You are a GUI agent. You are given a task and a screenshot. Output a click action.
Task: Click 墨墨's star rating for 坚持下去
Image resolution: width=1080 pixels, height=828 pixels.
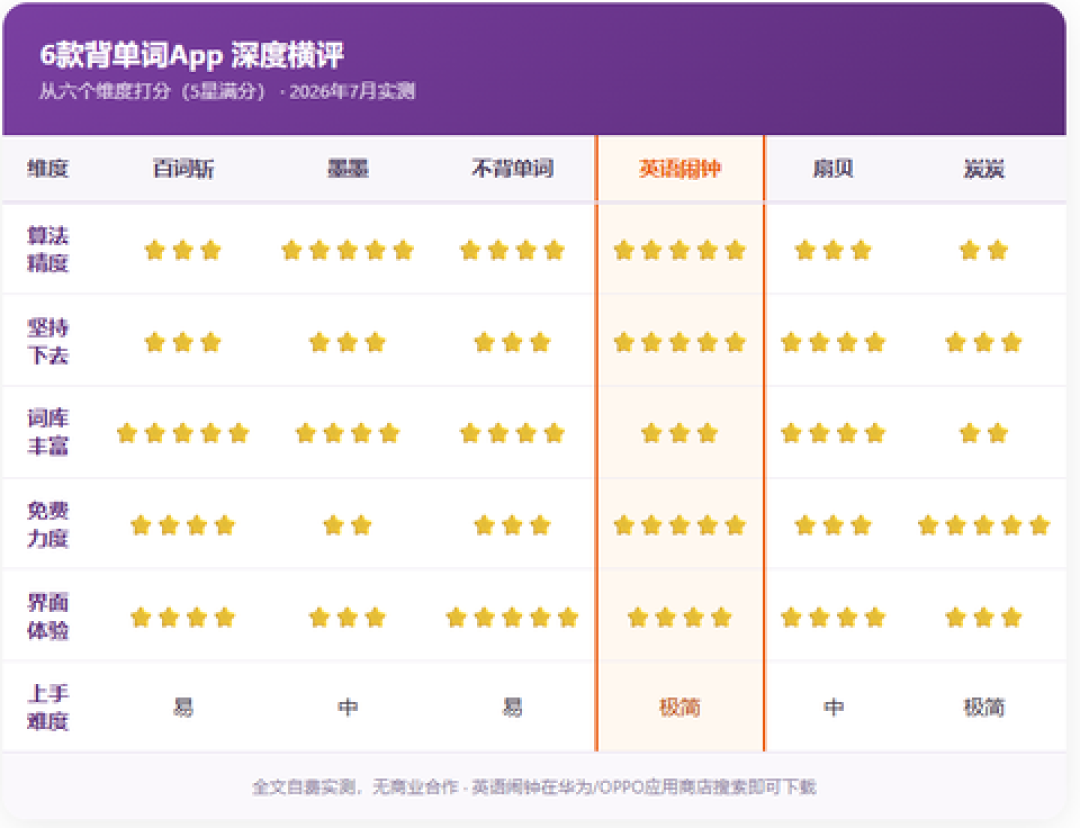pyautogui.click(x=348, y=342)
